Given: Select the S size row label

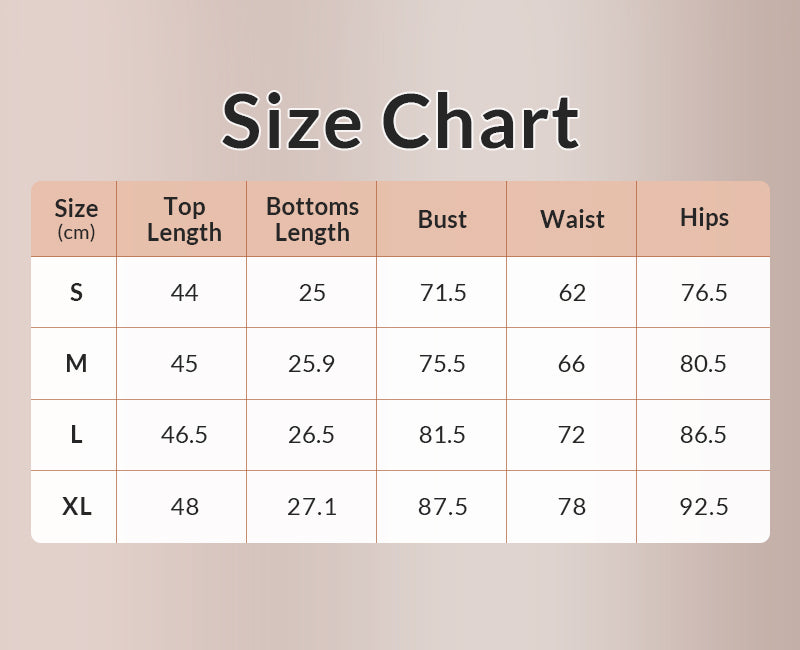Looking at the screenshot, I should point(76,293).
